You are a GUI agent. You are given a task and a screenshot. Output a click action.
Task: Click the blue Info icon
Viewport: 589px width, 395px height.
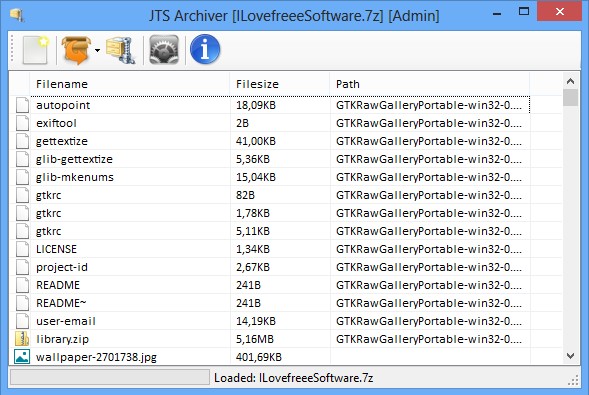(x=205, y=49)
